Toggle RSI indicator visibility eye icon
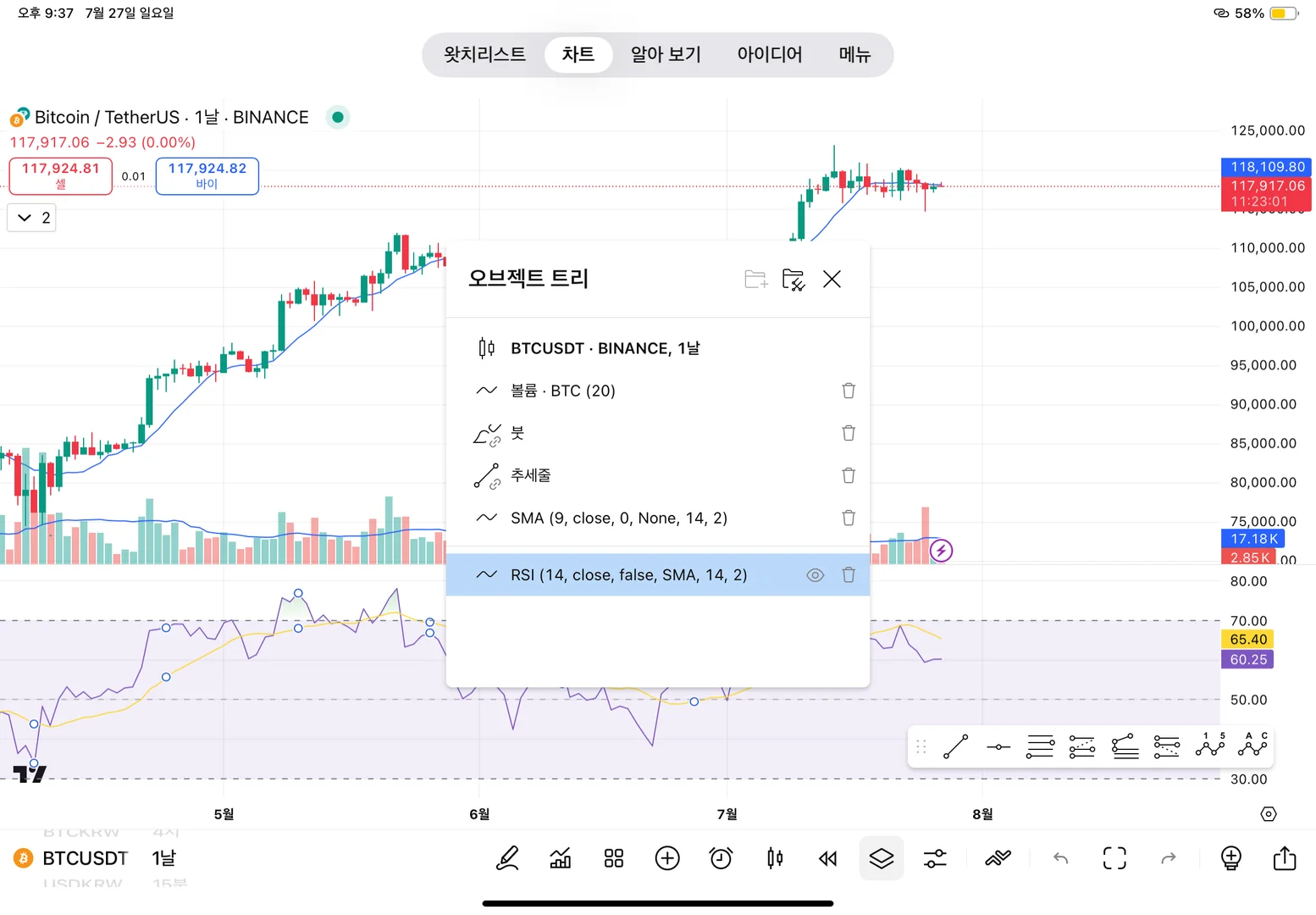 (815, 575)
